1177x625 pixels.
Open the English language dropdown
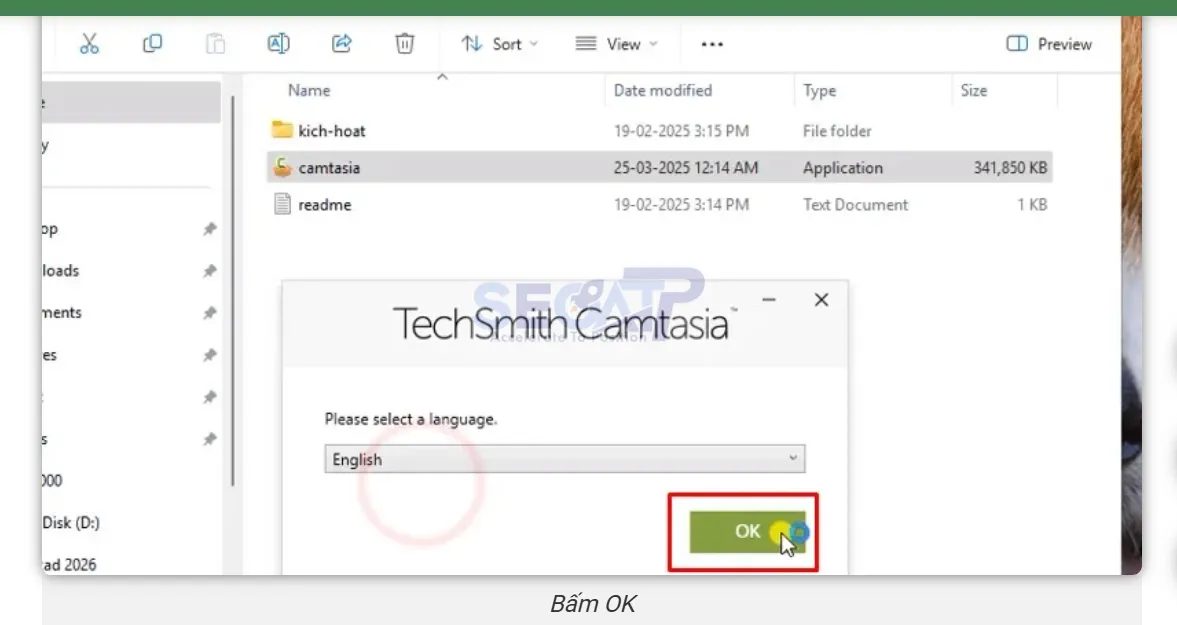pos(795,458)
